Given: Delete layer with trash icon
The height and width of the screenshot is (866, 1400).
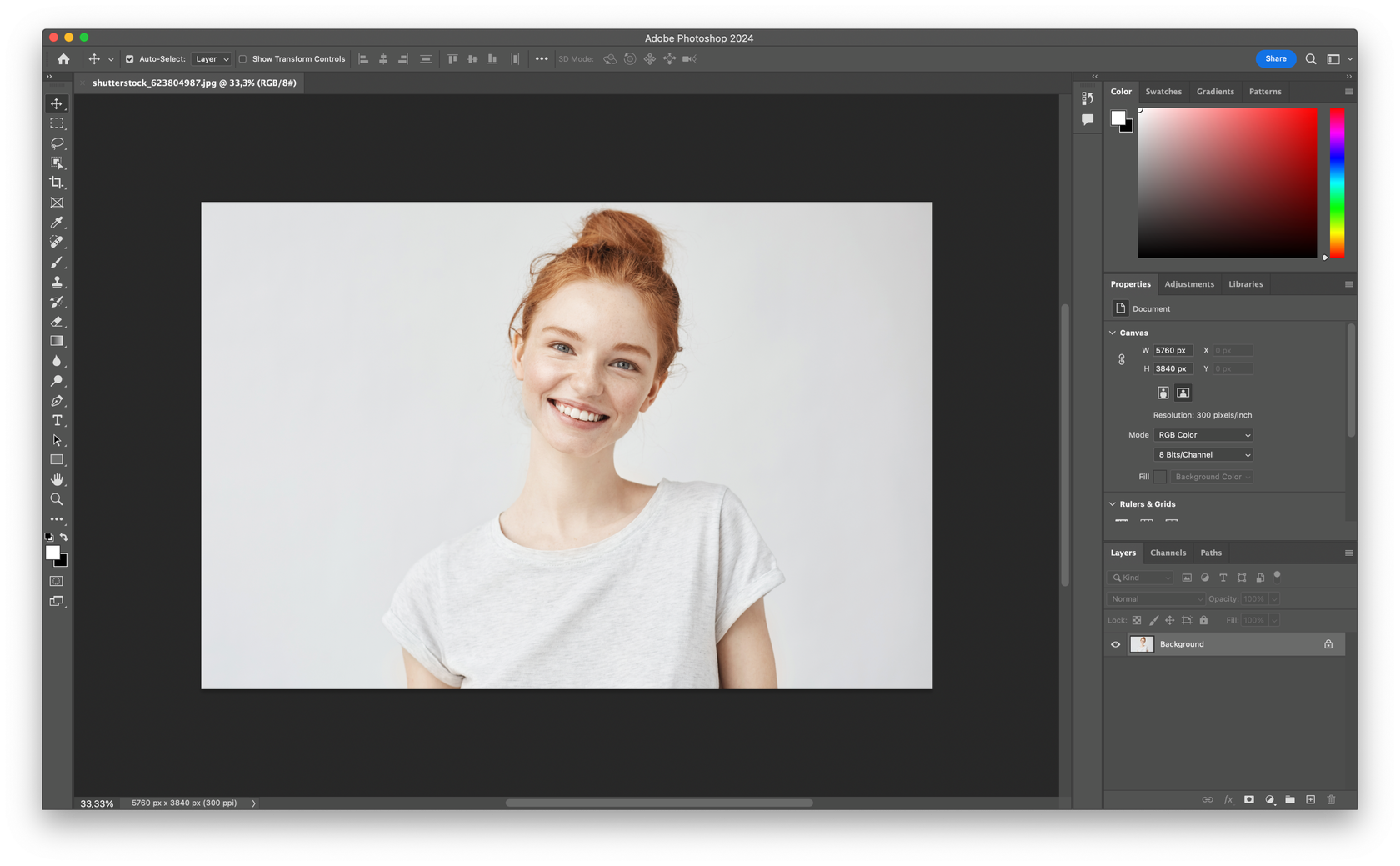Looking at the screenshot, I should coord(1331,799).
